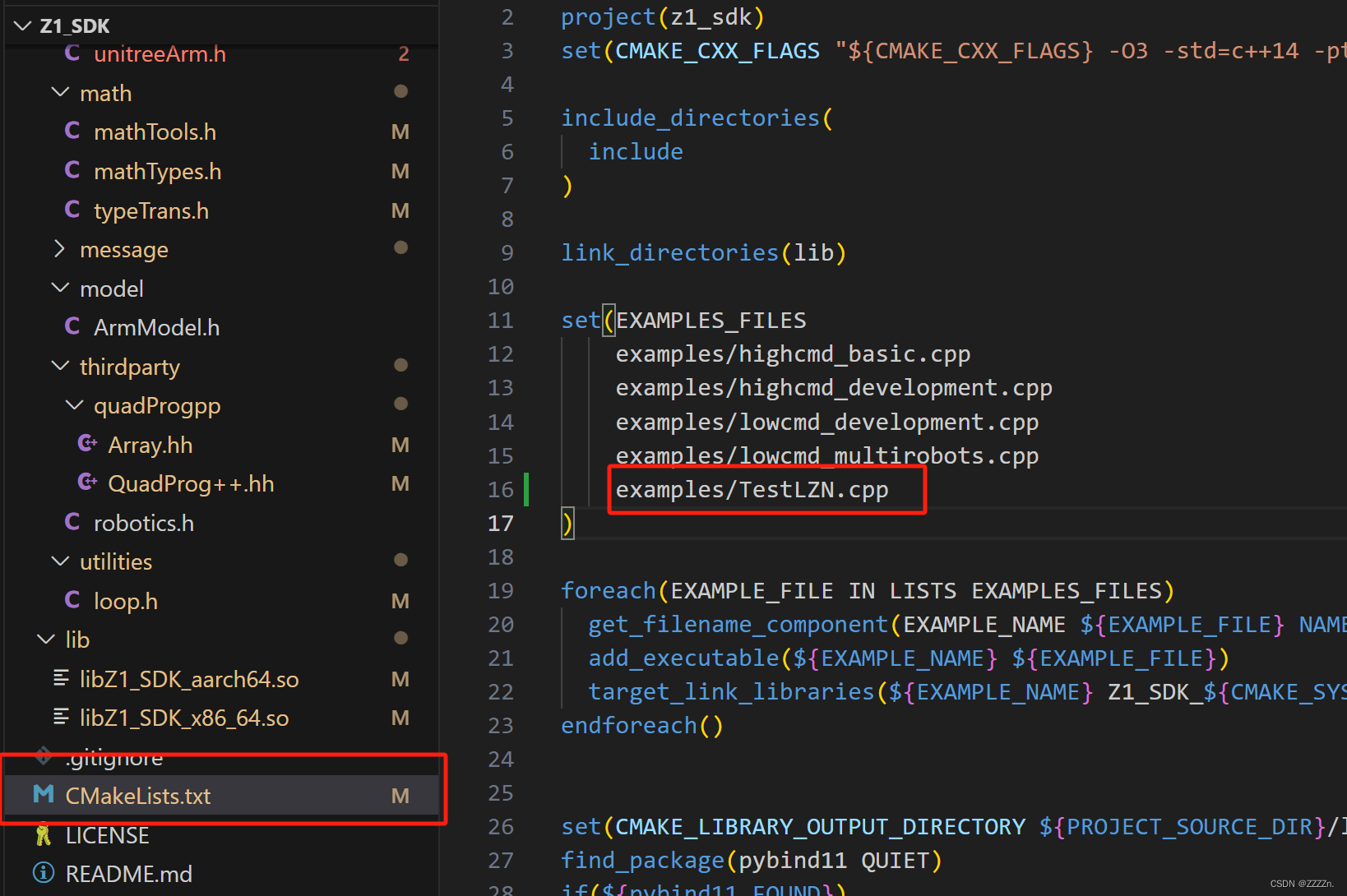Click the C file icon beside mathTools.h
Image resolution: width=1347 pixels, height=896 pixels.
[x=72, y=131]
